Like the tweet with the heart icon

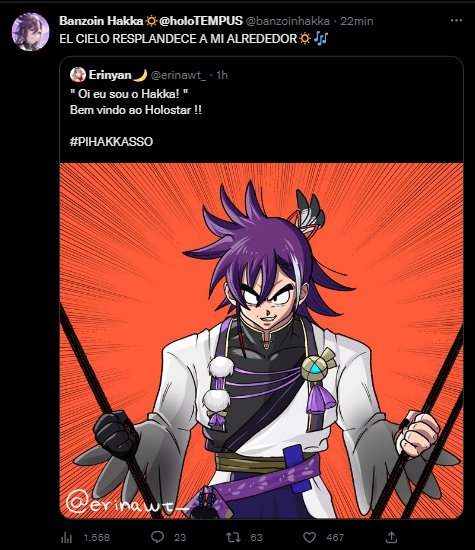click(x=309, y=537)
